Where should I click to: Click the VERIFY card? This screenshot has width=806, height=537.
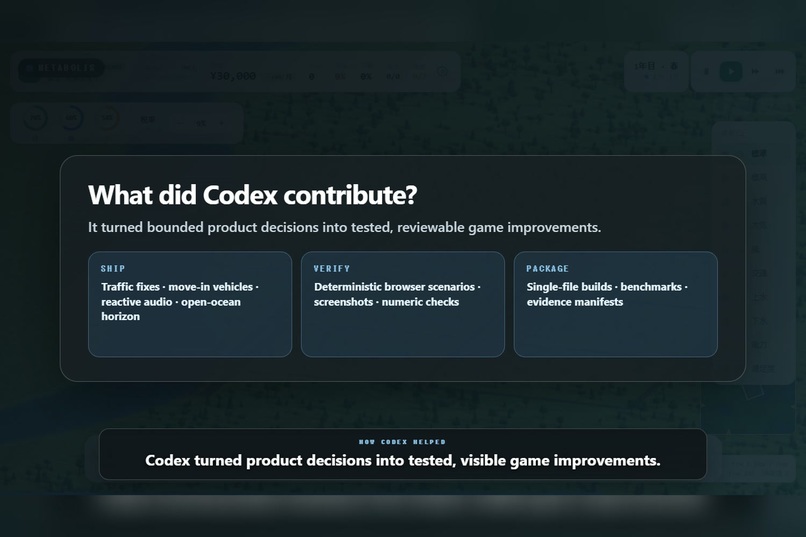pos(403,304)
